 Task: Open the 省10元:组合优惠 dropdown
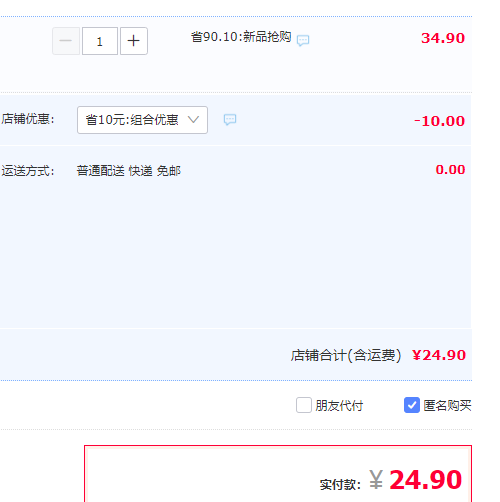(x=142, y=120)
